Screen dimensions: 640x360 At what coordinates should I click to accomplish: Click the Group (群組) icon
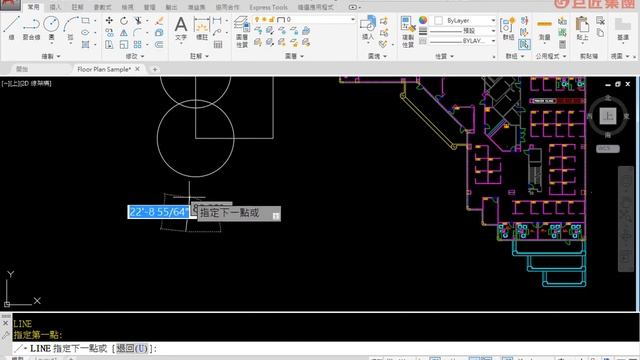pyautogui.click(x=508, y=29)
